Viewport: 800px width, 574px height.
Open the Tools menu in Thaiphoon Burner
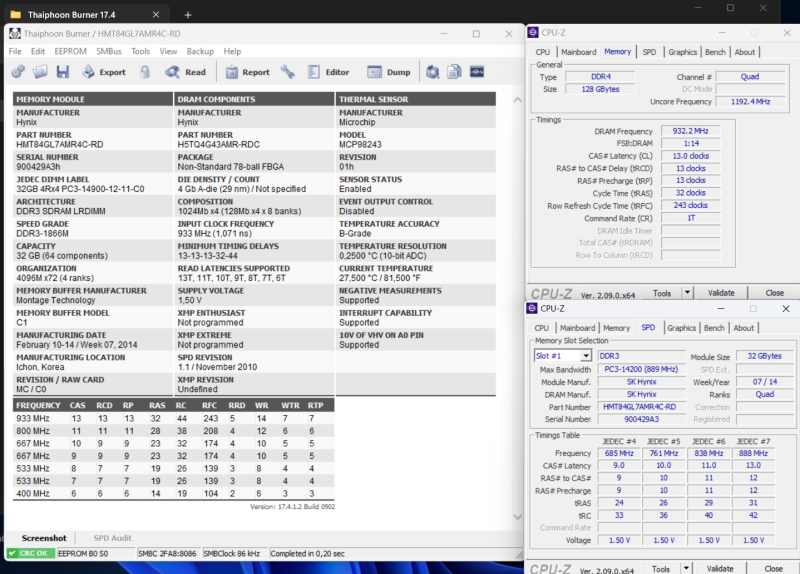coord(140,51)
